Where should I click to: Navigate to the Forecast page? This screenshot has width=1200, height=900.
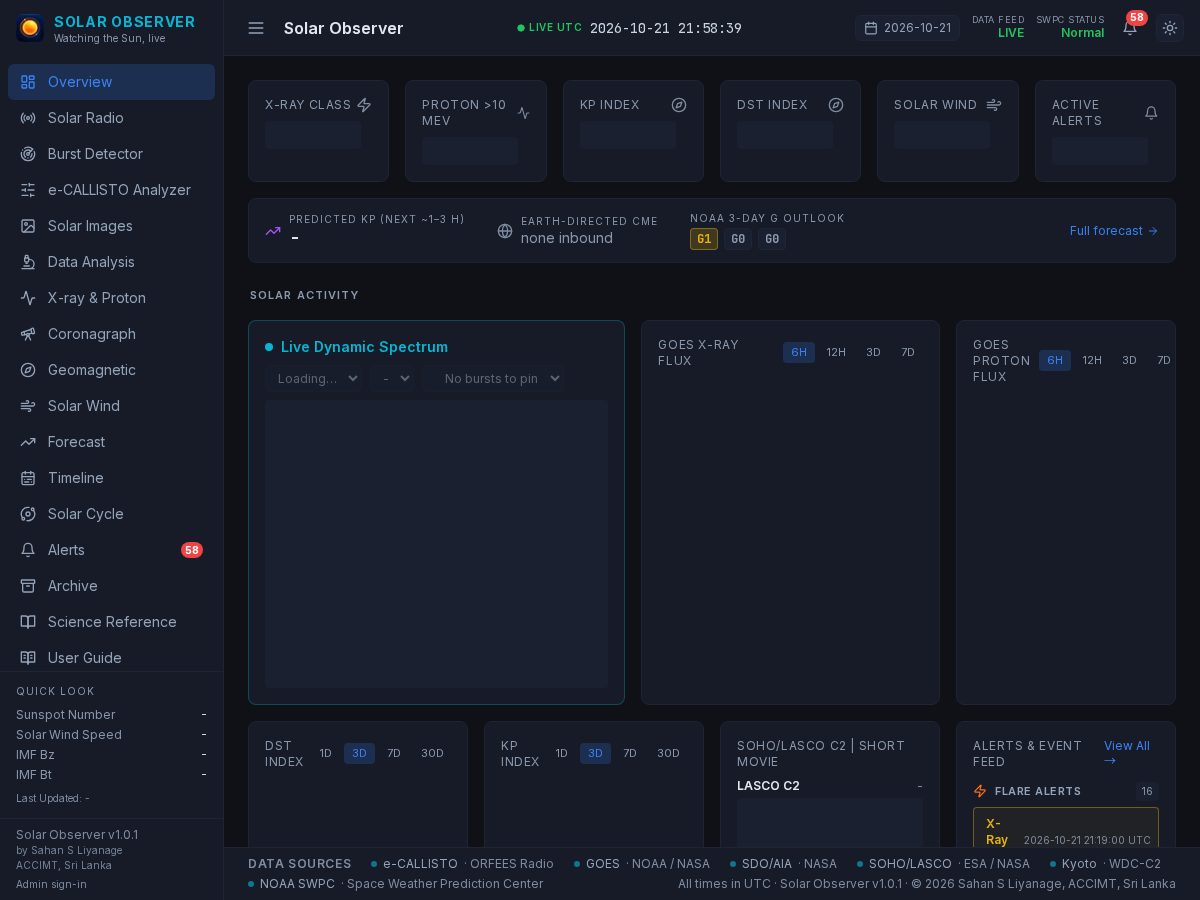111,442
